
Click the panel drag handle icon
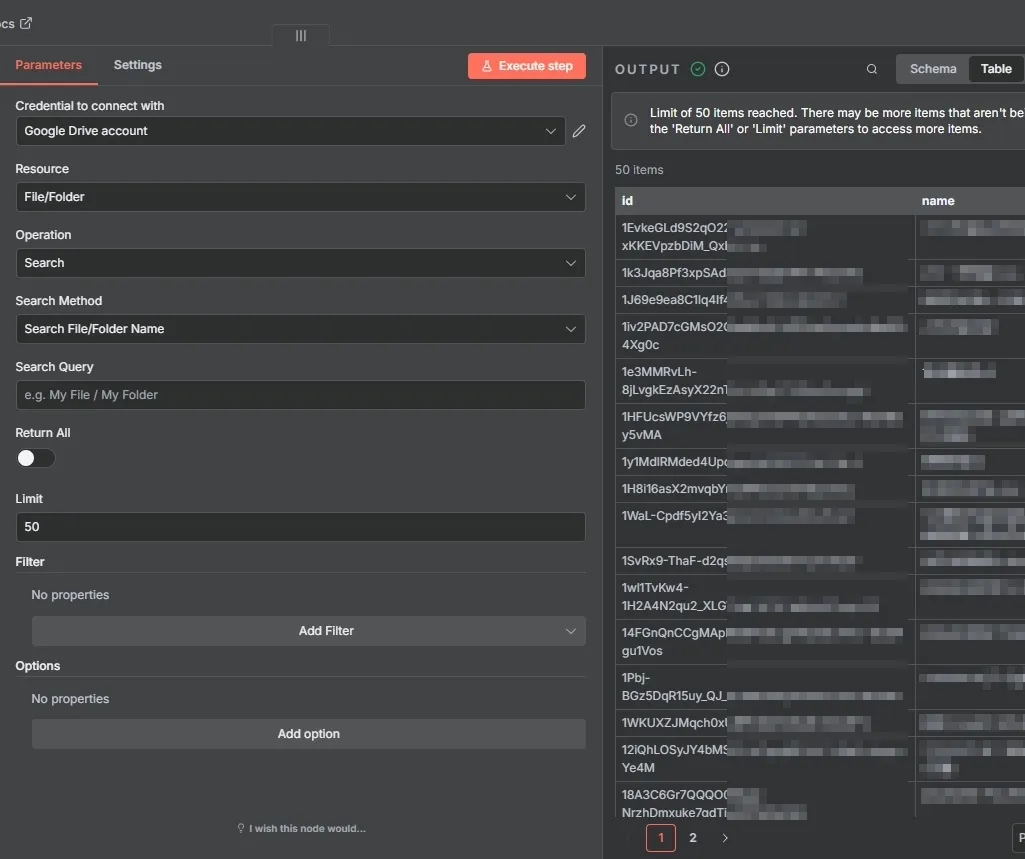tap(301, 36)
